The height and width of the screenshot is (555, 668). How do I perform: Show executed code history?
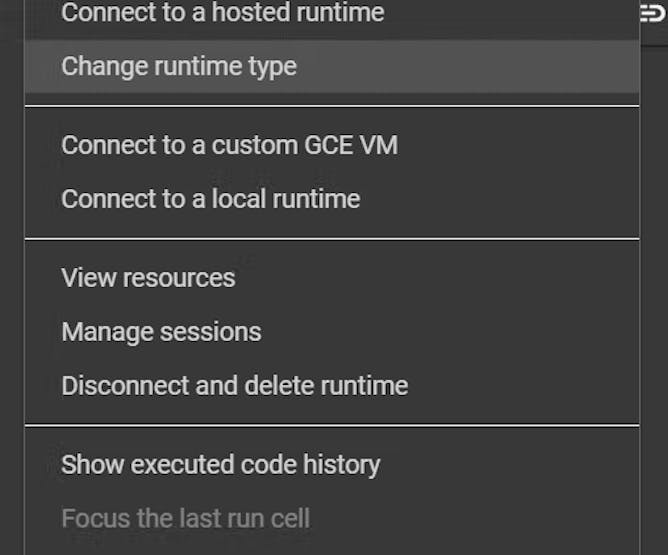point(220,465)
